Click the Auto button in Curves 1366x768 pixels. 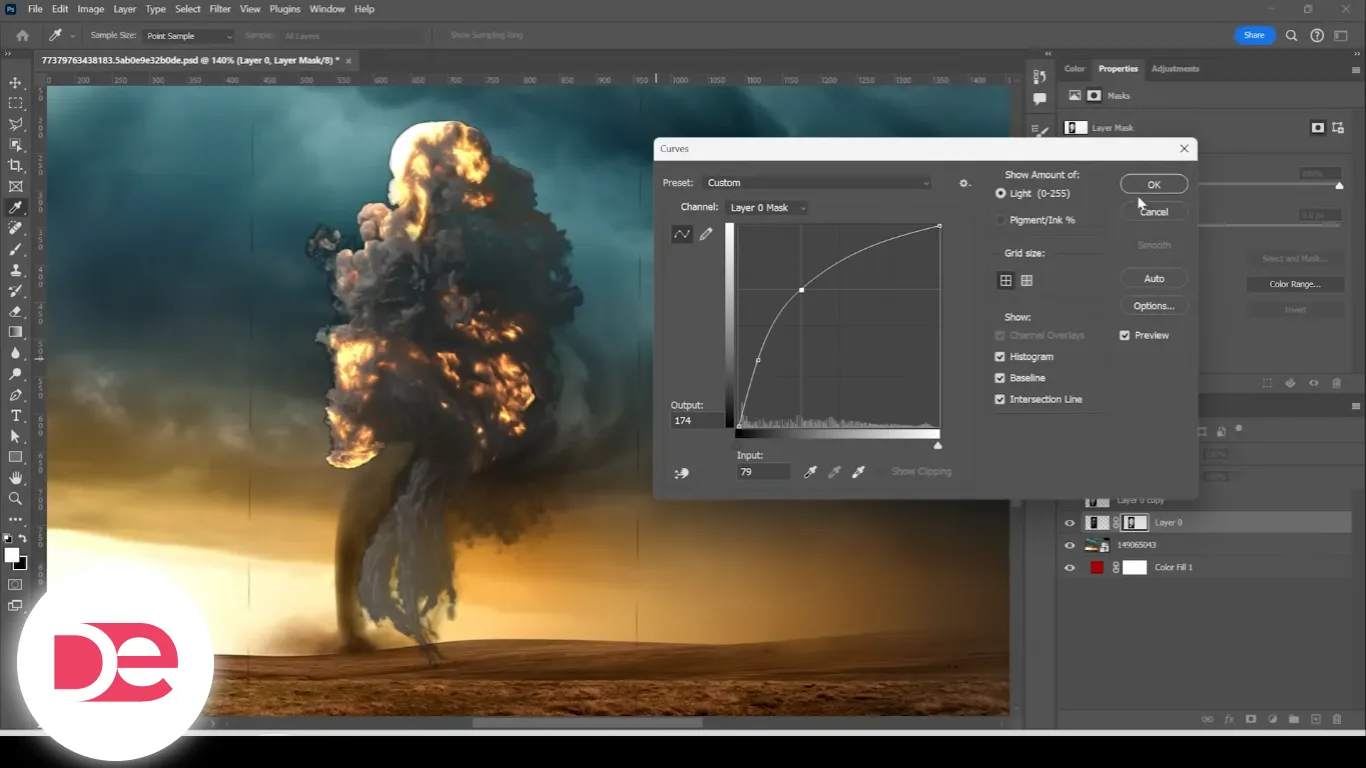1154,279
